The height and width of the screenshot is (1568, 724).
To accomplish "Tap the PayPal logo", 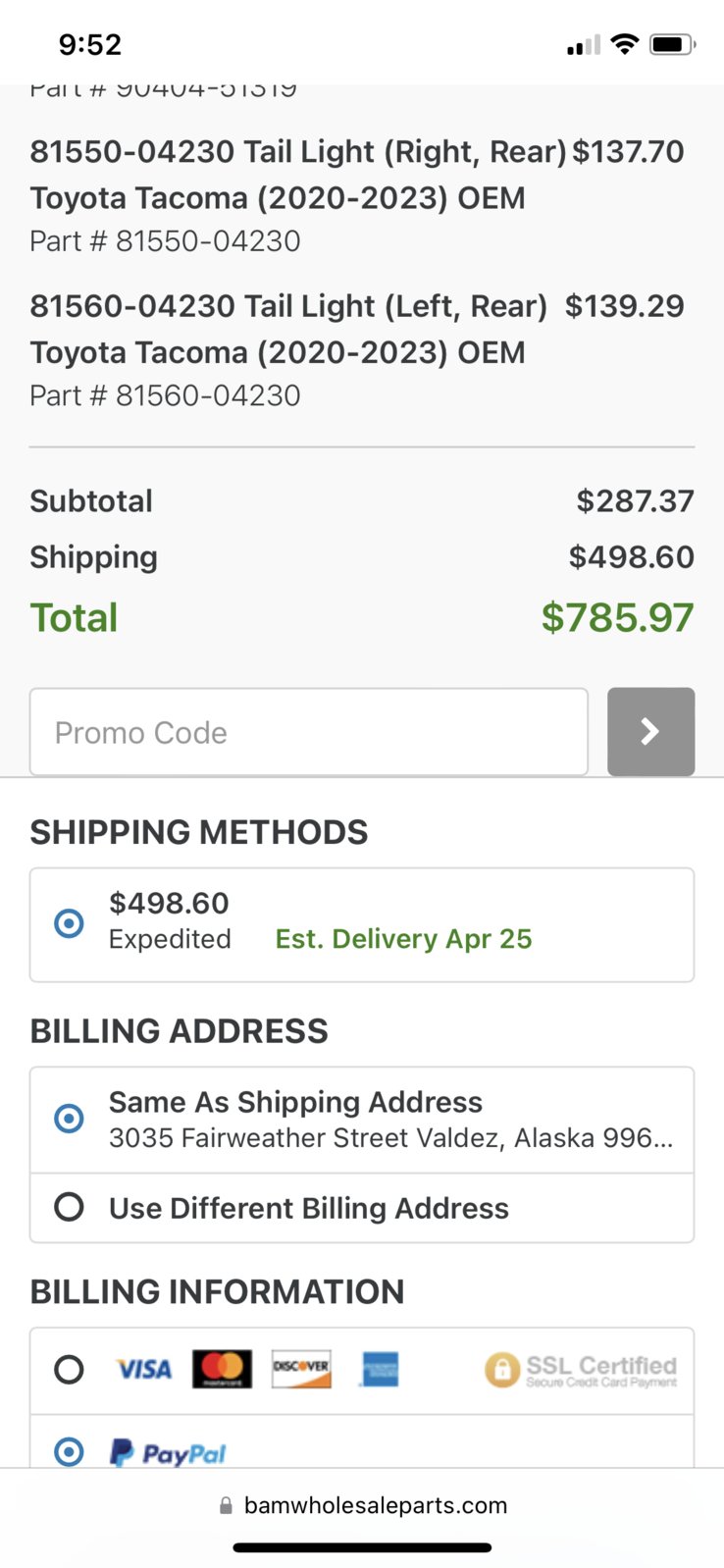I will point(168,1452).
